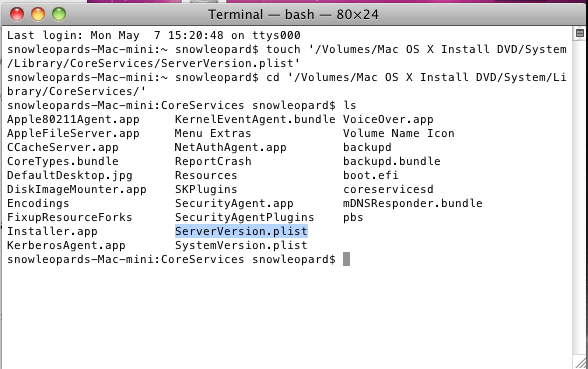Click the ls command on the prompt line
Image resolution: width=588 pixels, height=369 pixels.
350,105
